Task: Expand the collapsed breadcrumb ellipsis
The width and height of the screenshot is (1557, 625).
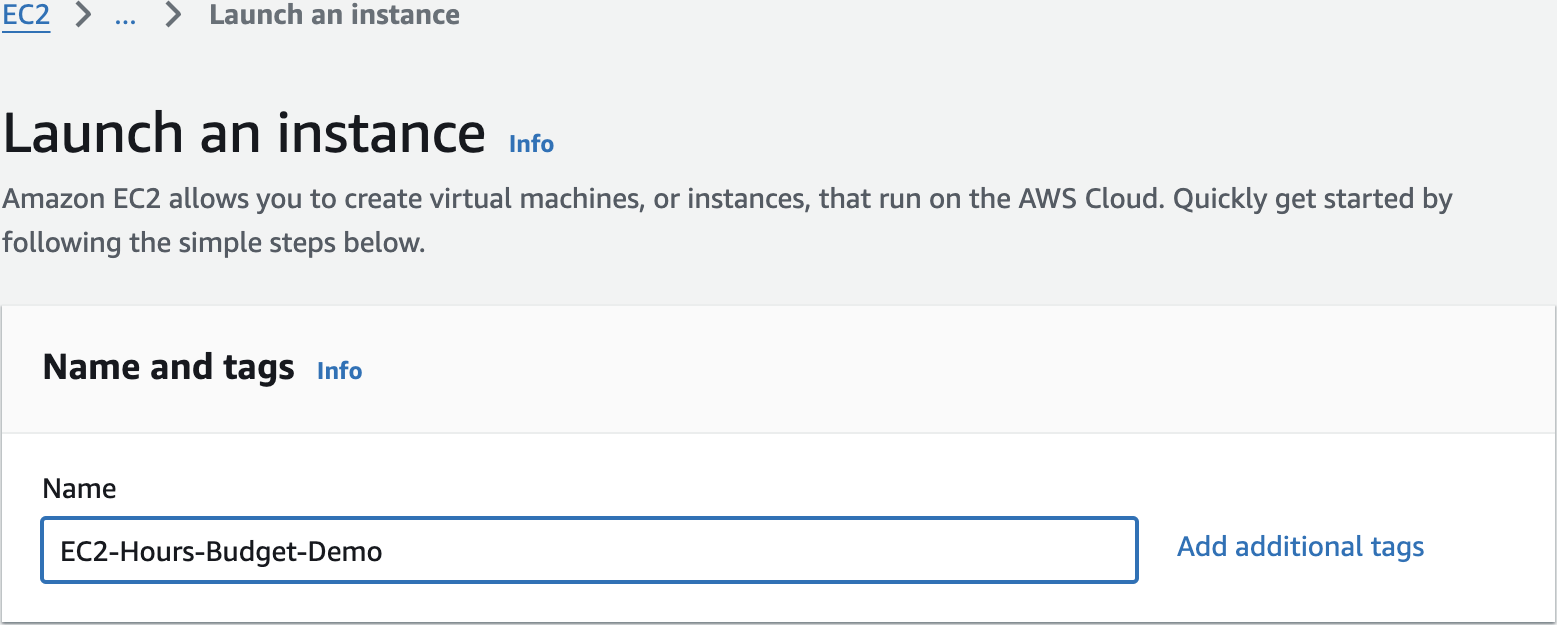Action: 125,16
